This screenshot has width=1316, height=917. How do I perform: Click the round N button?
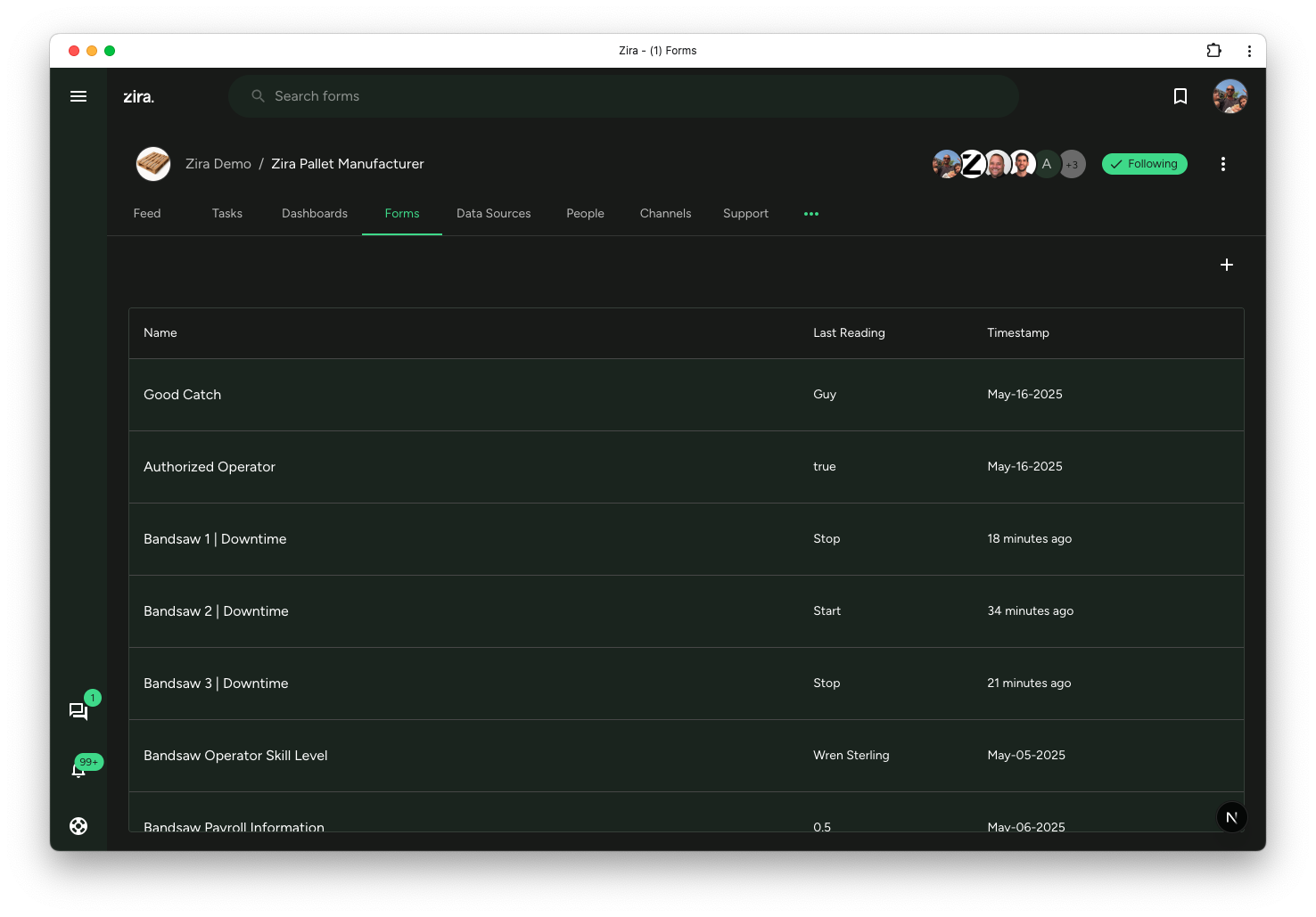[1231, 817]
